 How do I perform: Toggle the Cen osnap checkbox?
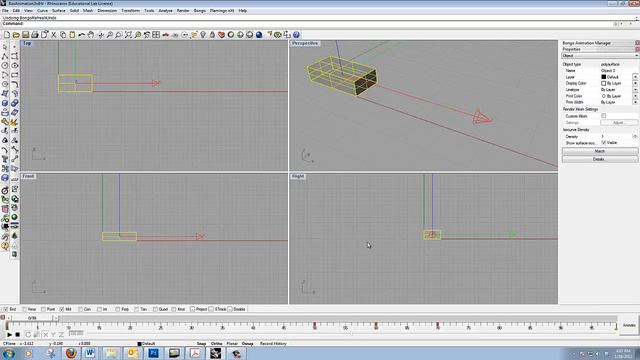click(x=80, y=309)
